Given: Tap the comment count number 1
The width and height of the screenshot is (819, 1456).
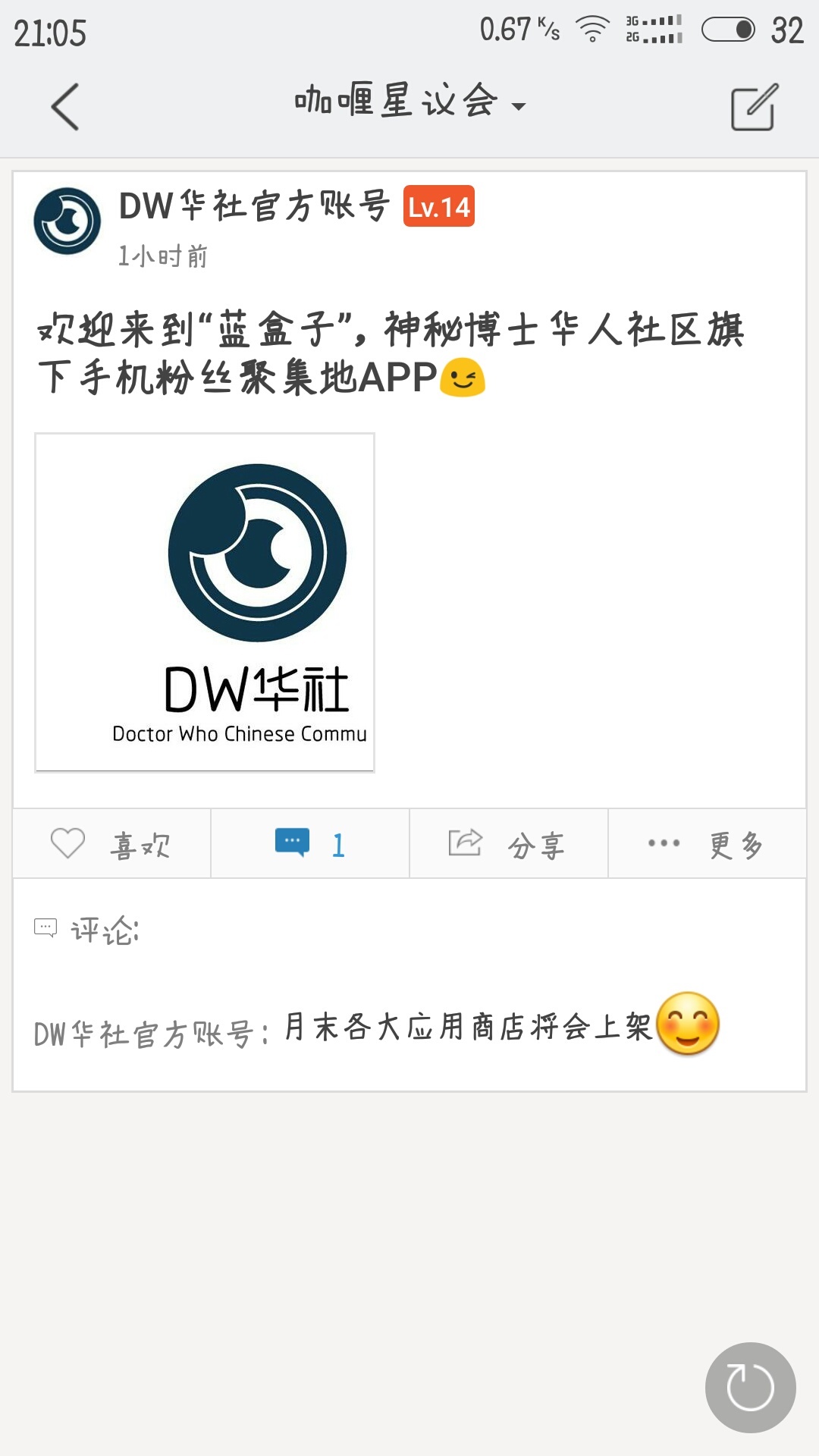Looking at the screenshot, I should (x=338, y=845).
